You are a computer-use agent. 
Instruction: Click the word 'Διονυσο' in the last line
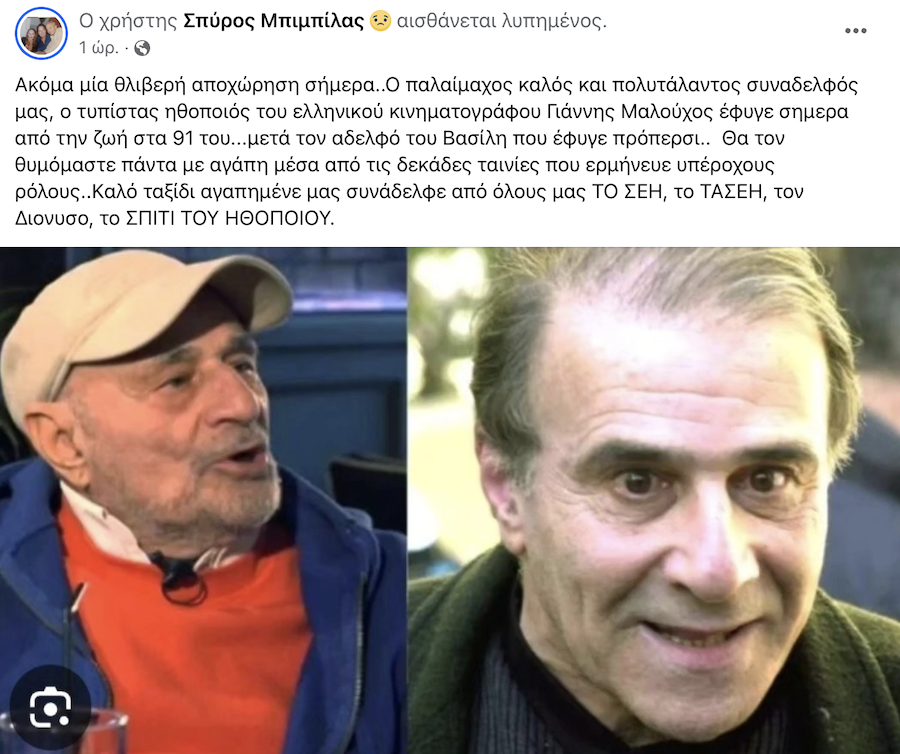click(51, 219)
